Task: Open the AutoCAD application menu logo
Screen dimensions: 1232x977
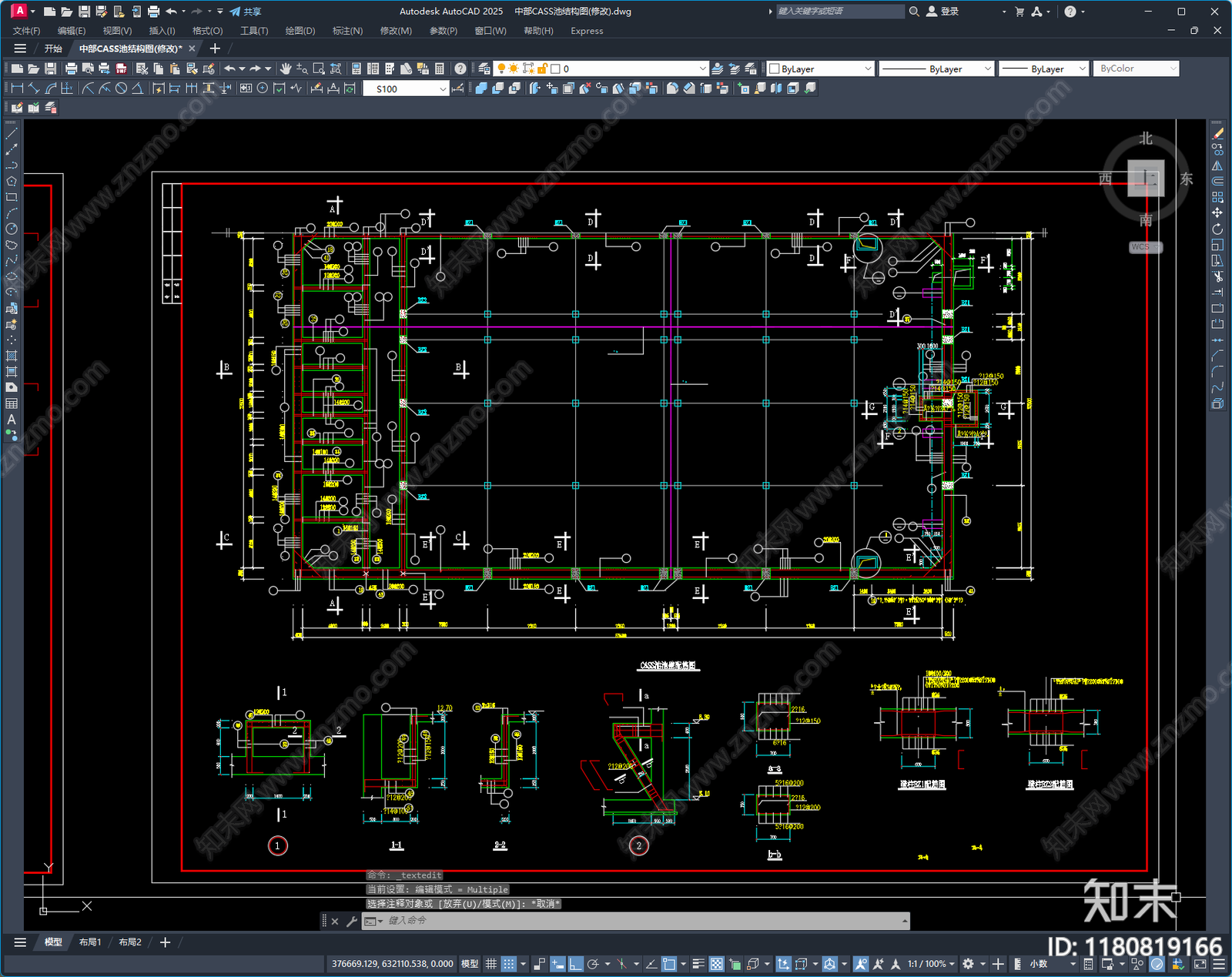Action: point(20,11)
